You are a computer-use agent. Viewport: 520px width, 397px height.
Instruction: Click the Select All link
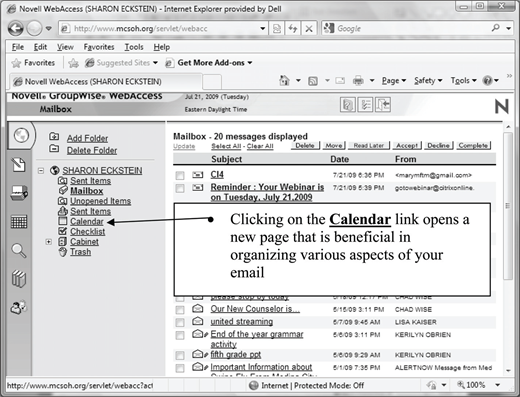click(226, 146)
